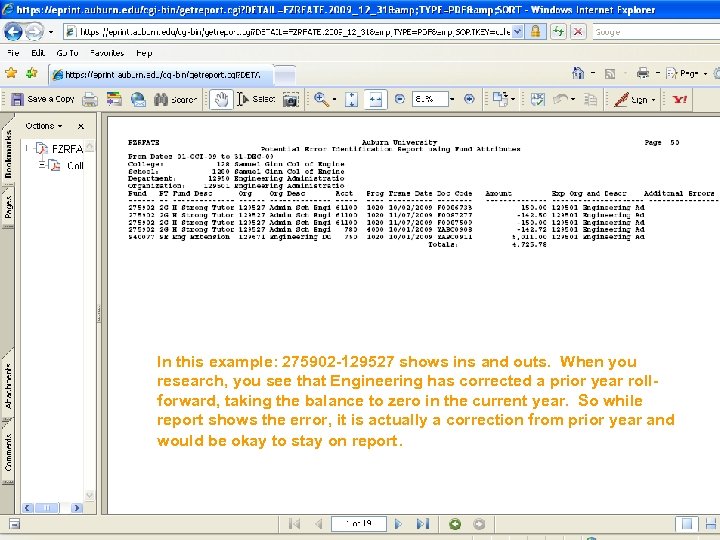Click the zoom percentage field
720x540 pixels.
[x=430, y=99]
